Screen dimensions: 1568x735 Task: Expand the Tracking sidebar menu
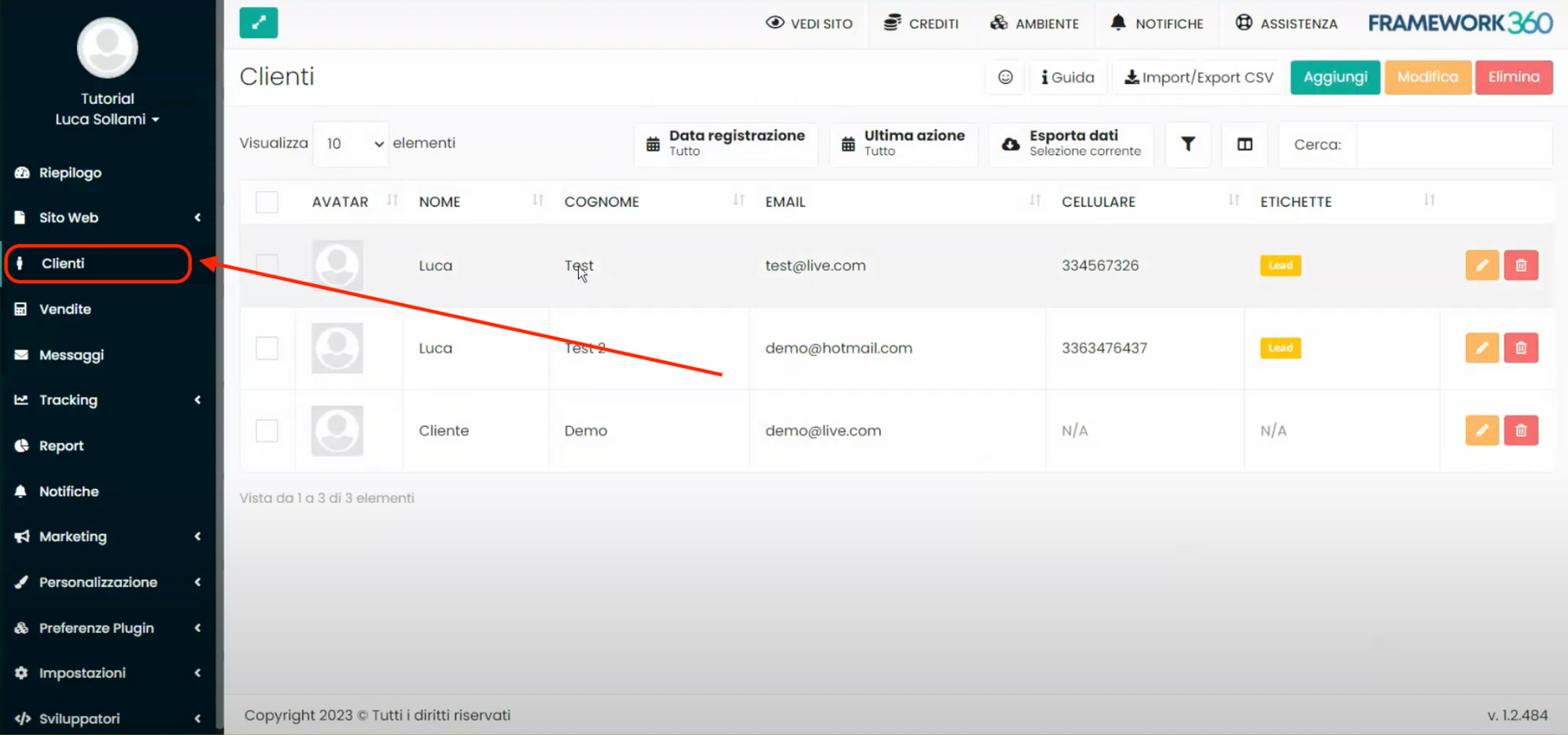(67, 399)
